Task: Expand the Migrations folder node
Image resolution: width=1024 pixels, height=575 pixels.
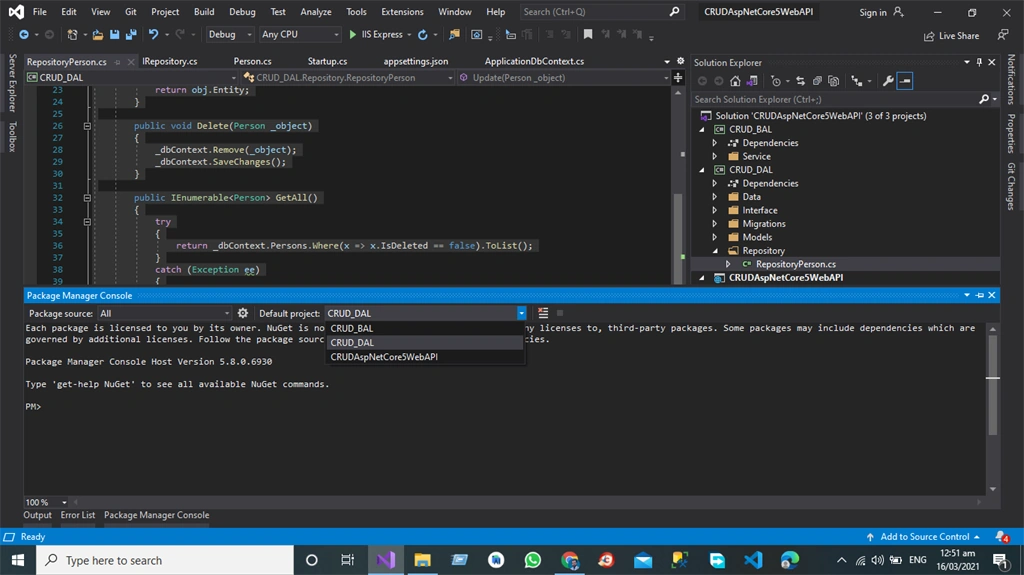Action: pyautogui.click(x=714, y=224)
